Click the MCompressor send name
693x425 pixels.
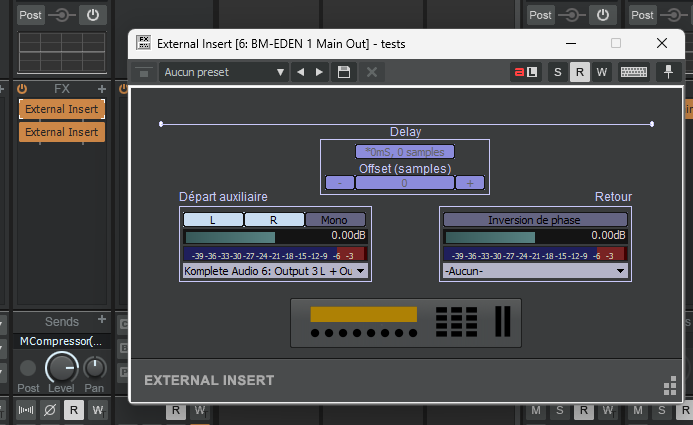tap(61, 342)
